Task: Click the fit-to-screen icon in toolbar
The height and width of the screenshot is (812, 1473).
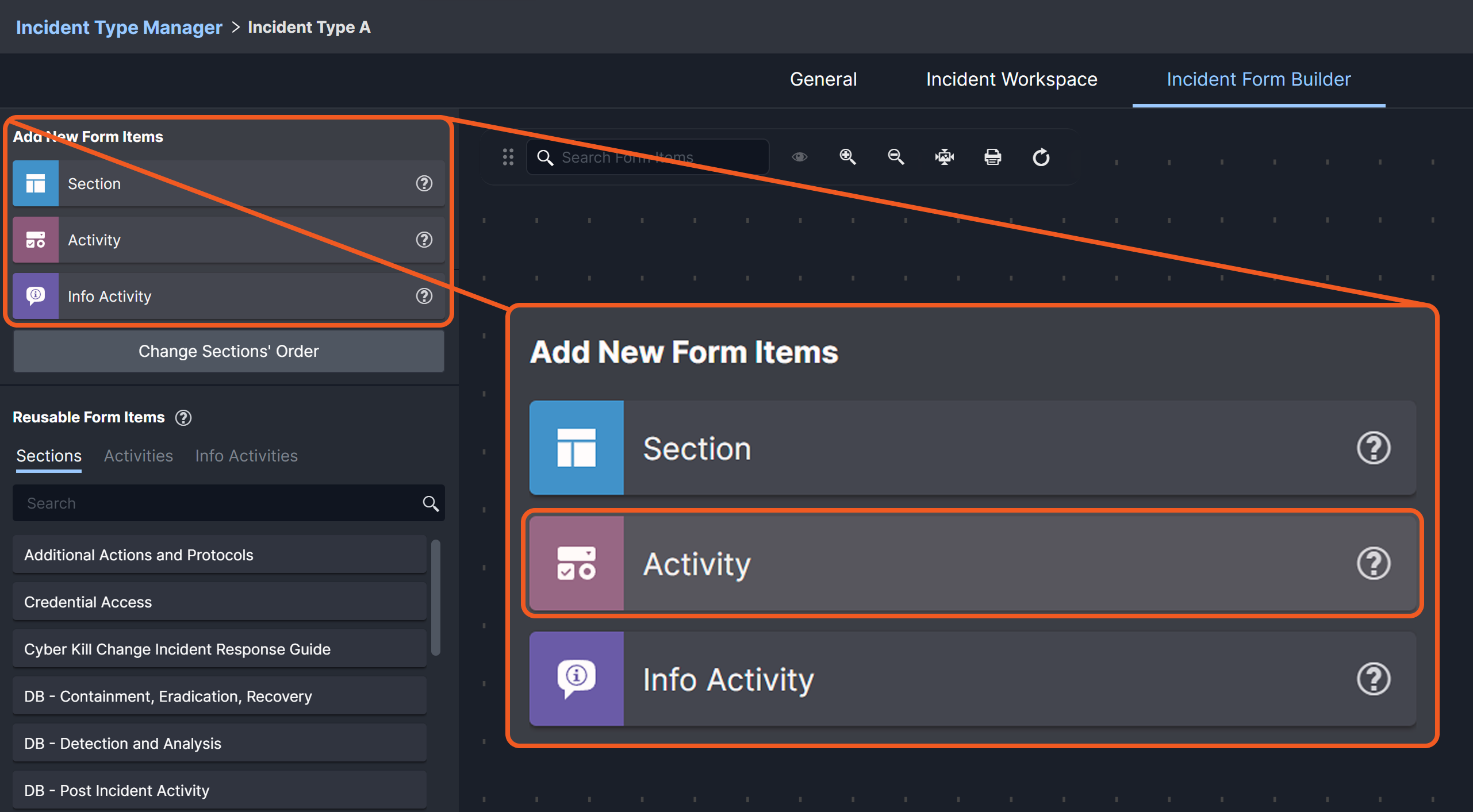Action: [x=944, y=157]
